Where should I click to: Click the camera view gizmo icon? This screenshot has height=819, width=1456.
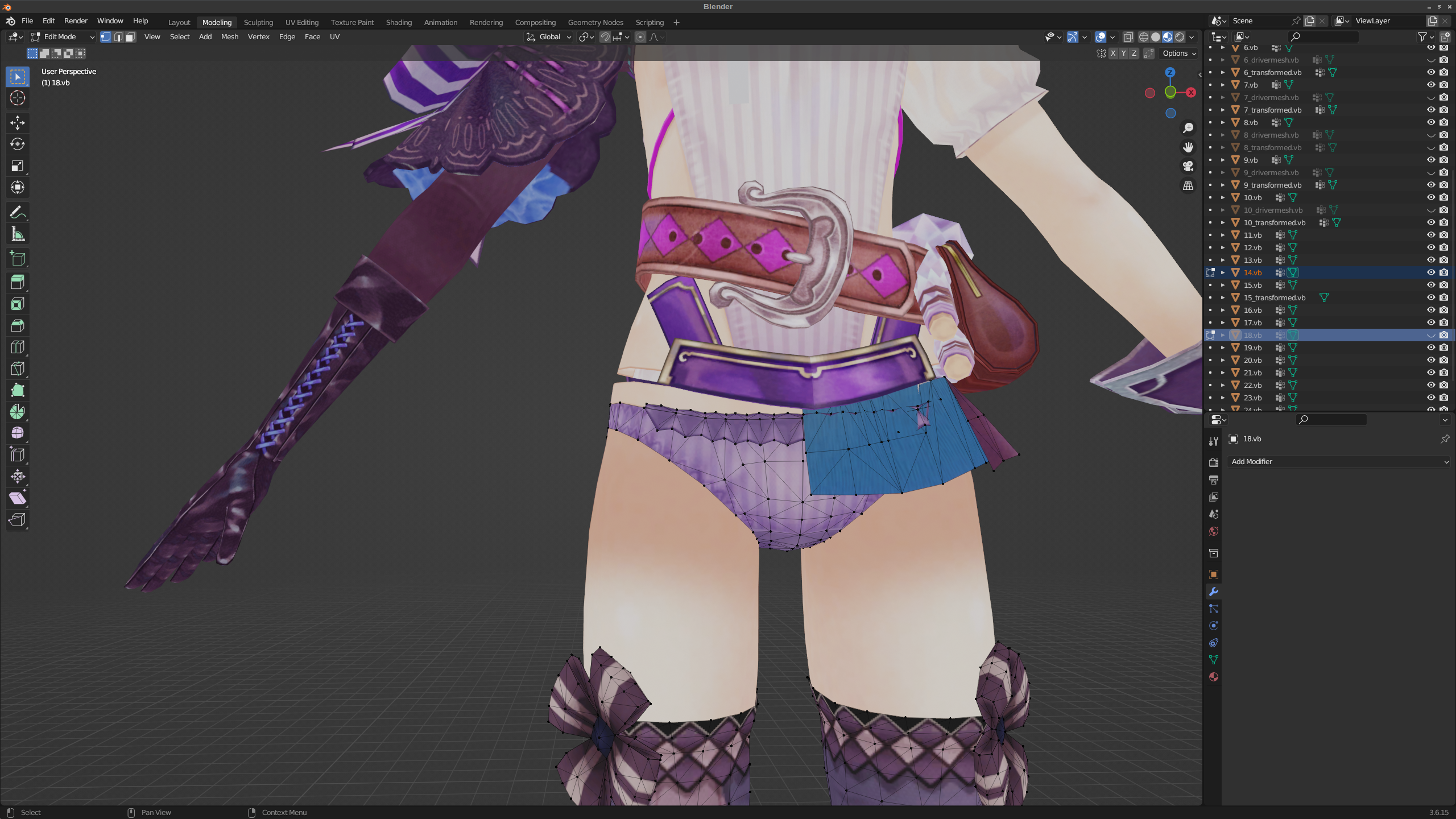point(1188,166)
